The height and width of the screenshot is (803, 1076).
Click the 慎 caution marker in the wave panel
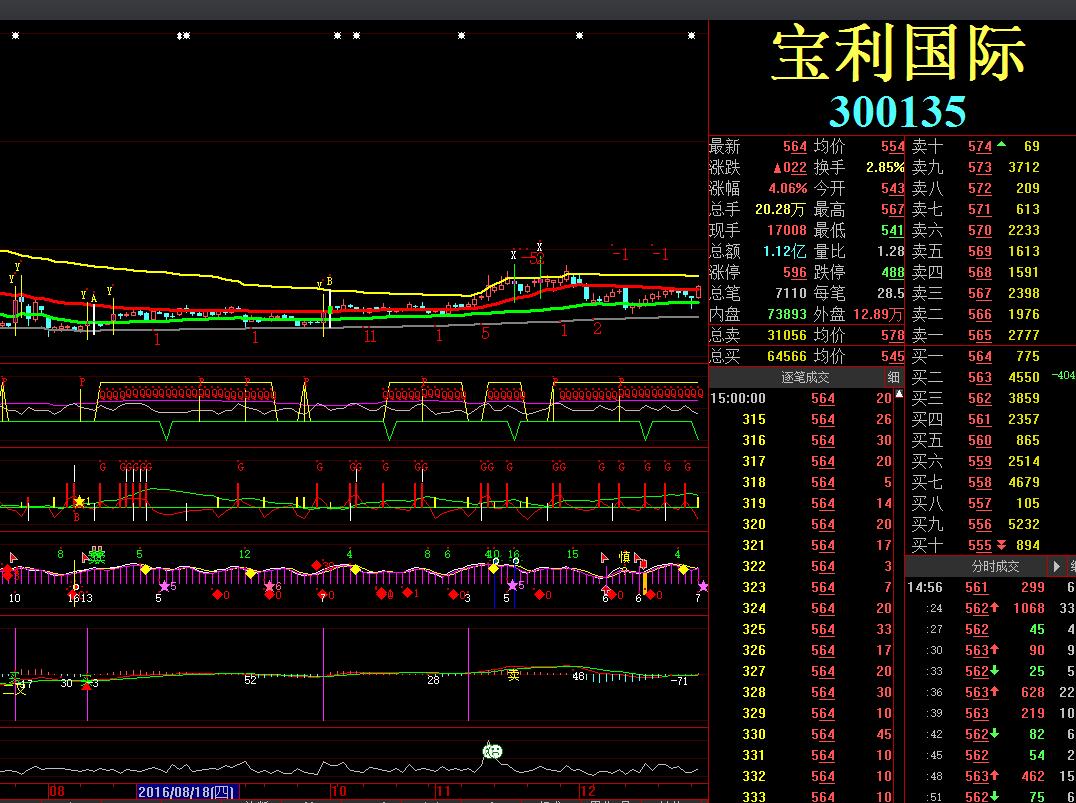pyautogui.click(x=624, y=557)
